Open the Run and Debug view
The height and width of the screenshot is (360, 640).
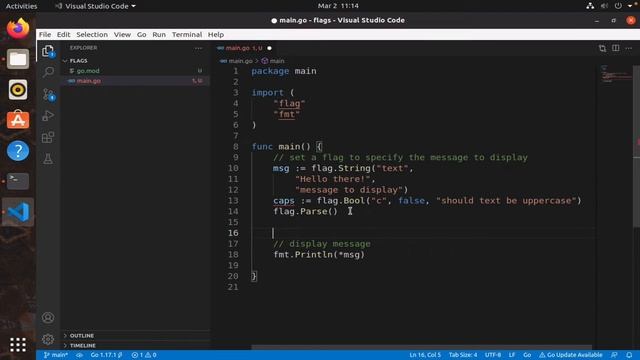coord(48,116)
